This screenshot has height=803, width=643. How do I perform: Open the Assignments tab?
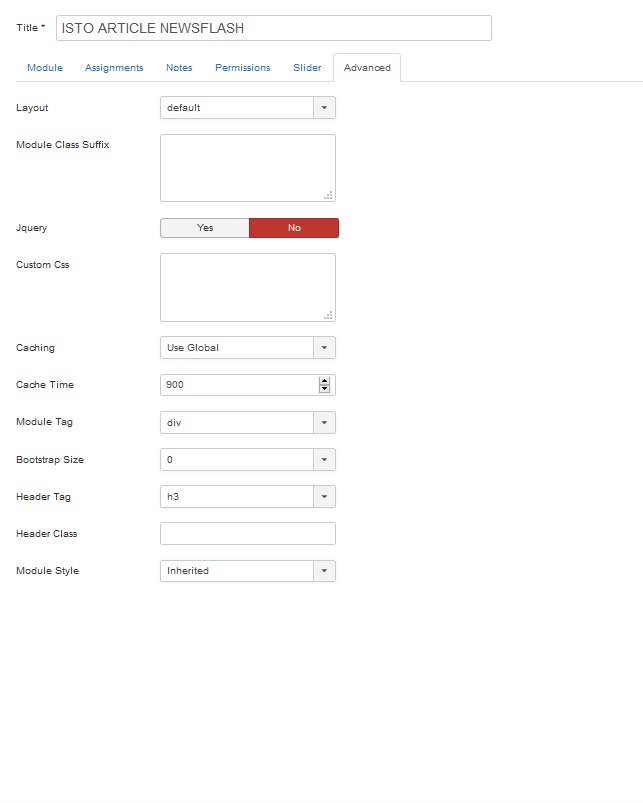point(114,68)
